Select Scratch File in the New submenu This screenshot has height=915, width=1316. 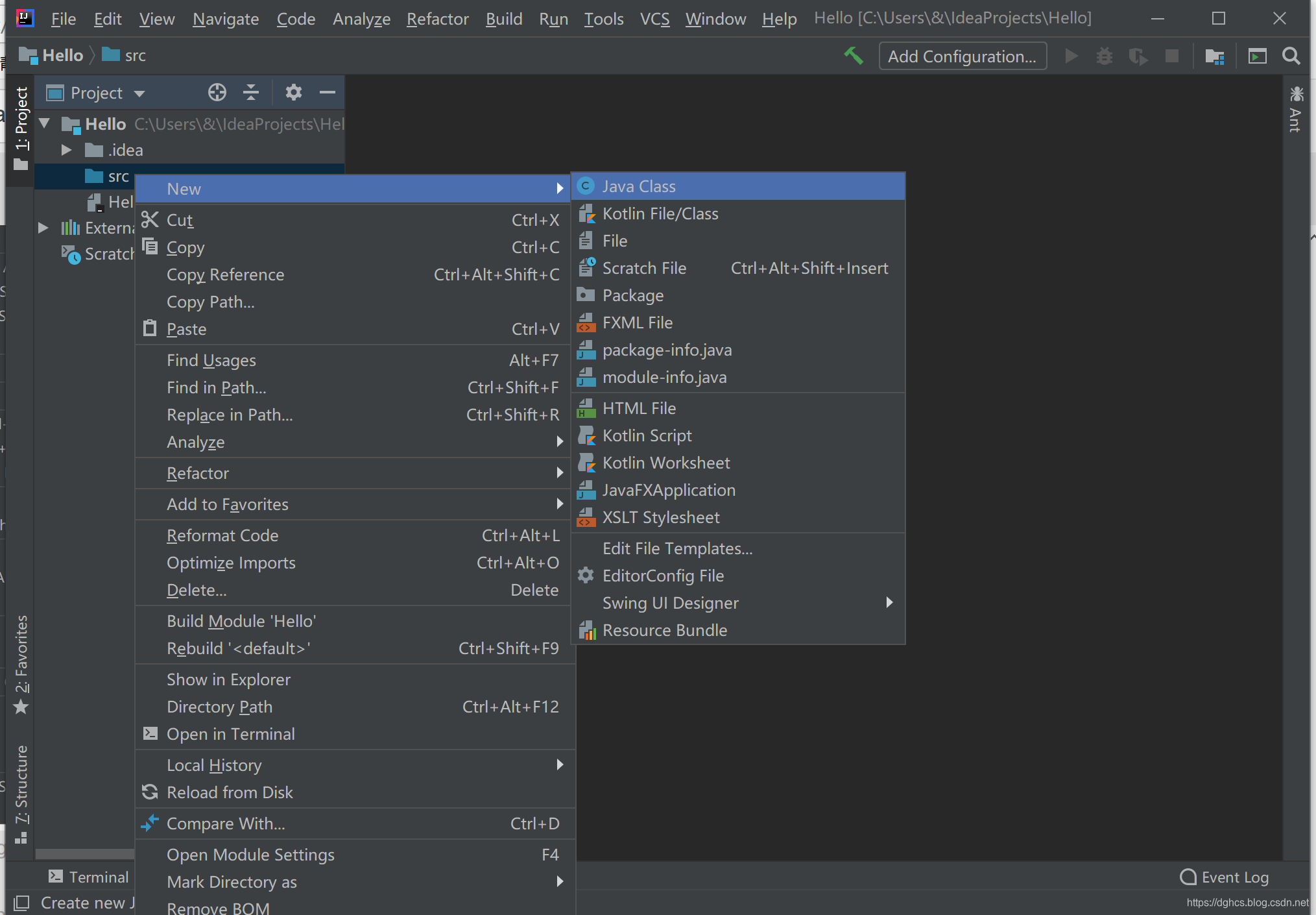[644, 267]
